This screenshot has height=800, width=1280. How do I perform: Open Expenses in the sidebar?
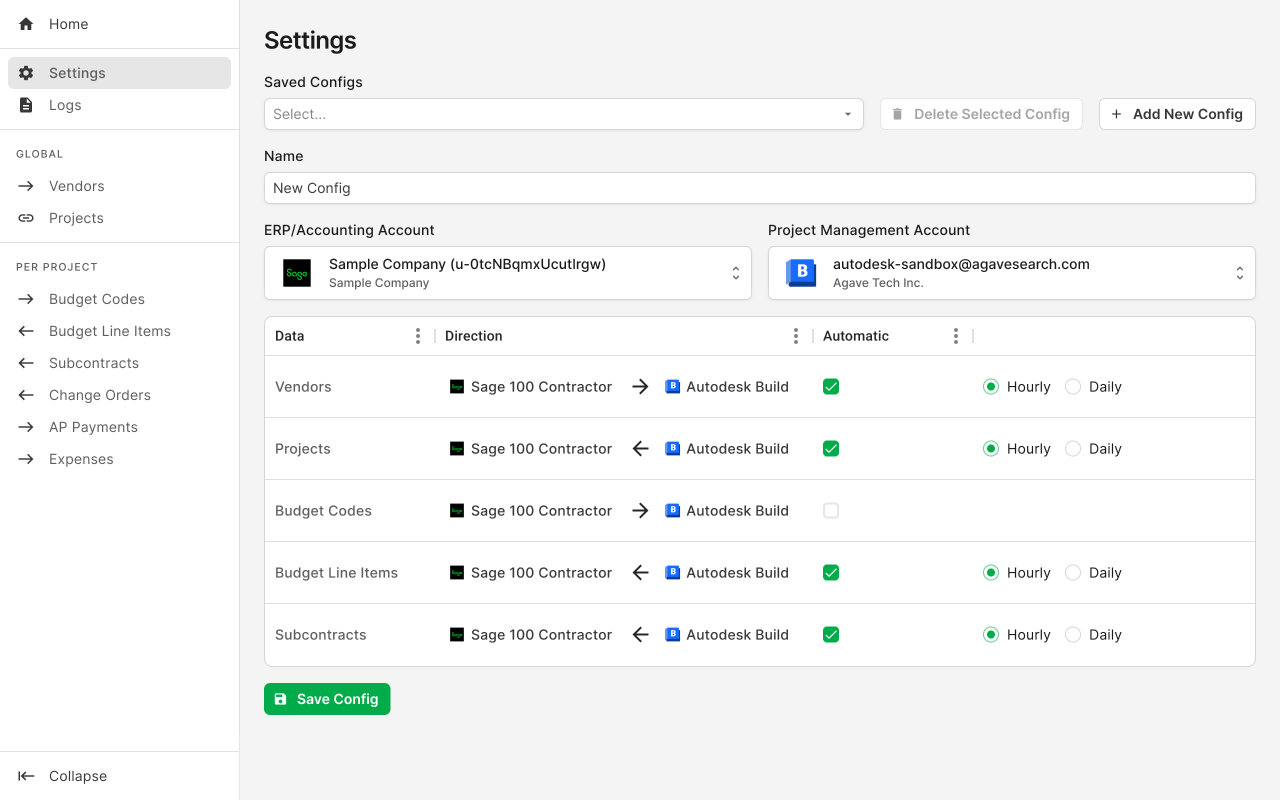point(119,459)
